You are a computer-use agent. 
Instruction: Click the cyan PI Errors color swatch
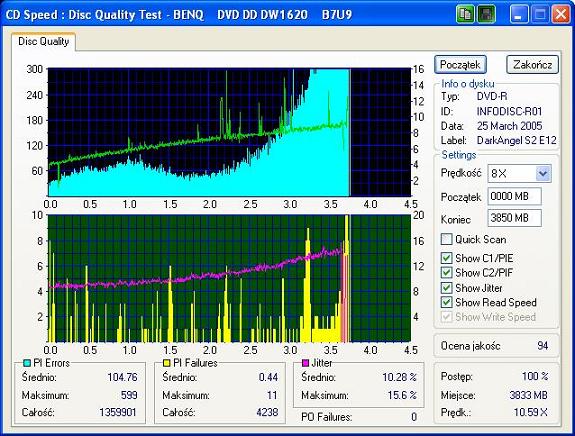click(27, 363)
